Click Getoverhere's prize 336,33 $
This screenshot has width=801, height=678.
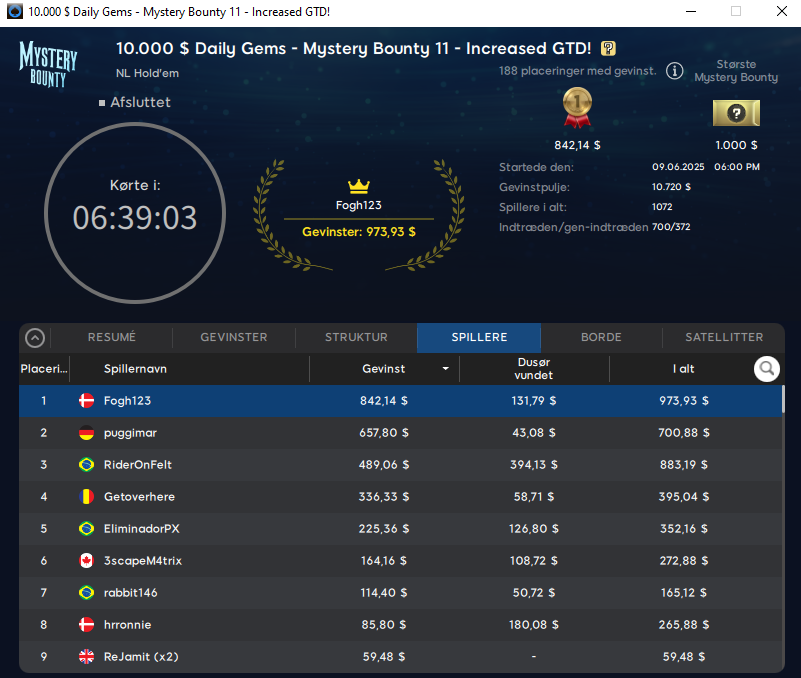384,497
